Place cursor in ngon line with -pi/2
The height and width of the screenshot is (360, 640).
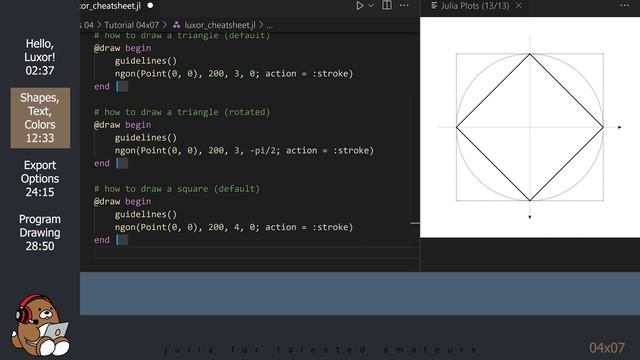pyautogui.click(x=244, y=151)
